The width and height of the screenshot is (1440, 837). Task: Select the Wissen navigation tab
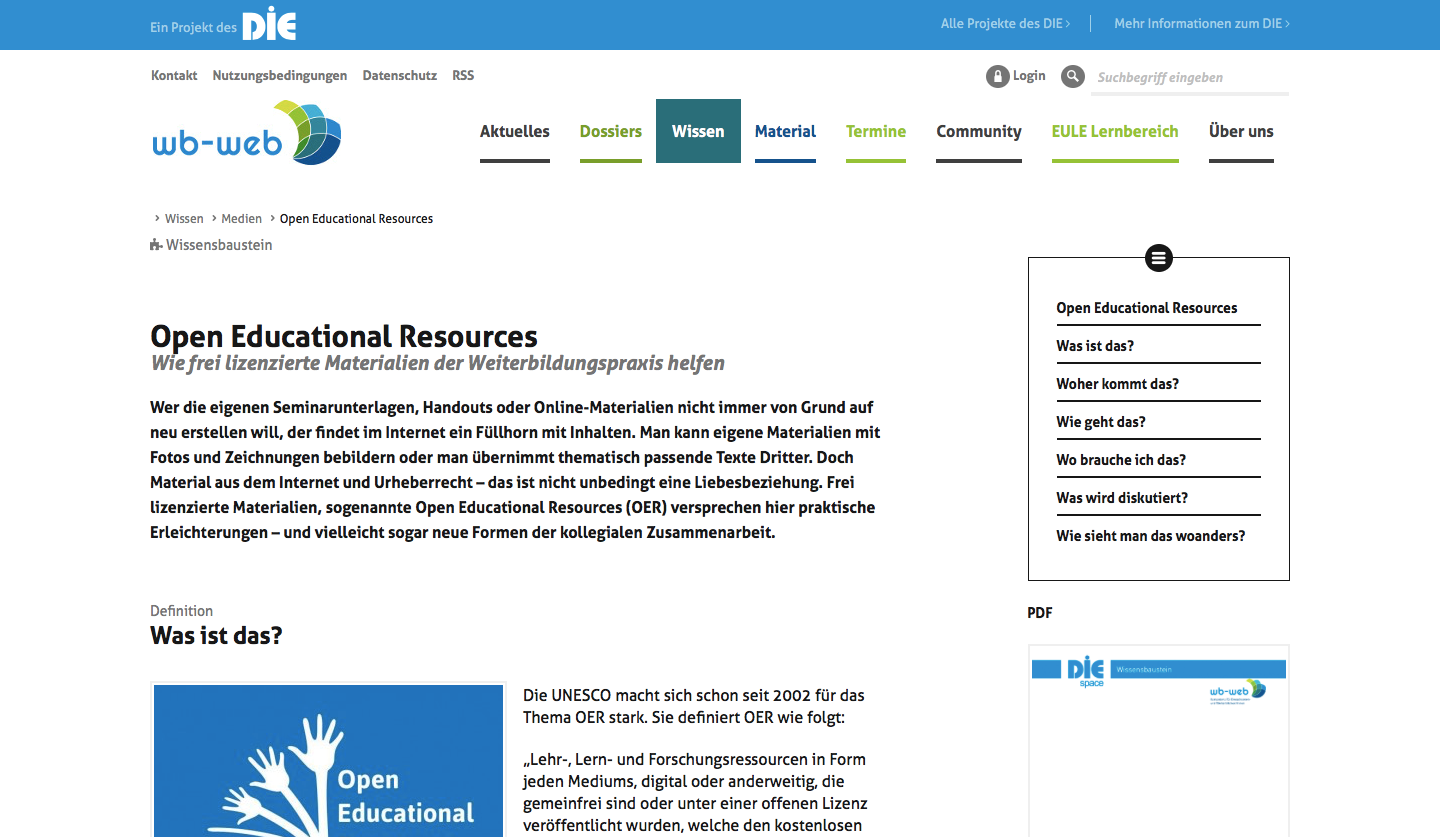pos(698,131)
